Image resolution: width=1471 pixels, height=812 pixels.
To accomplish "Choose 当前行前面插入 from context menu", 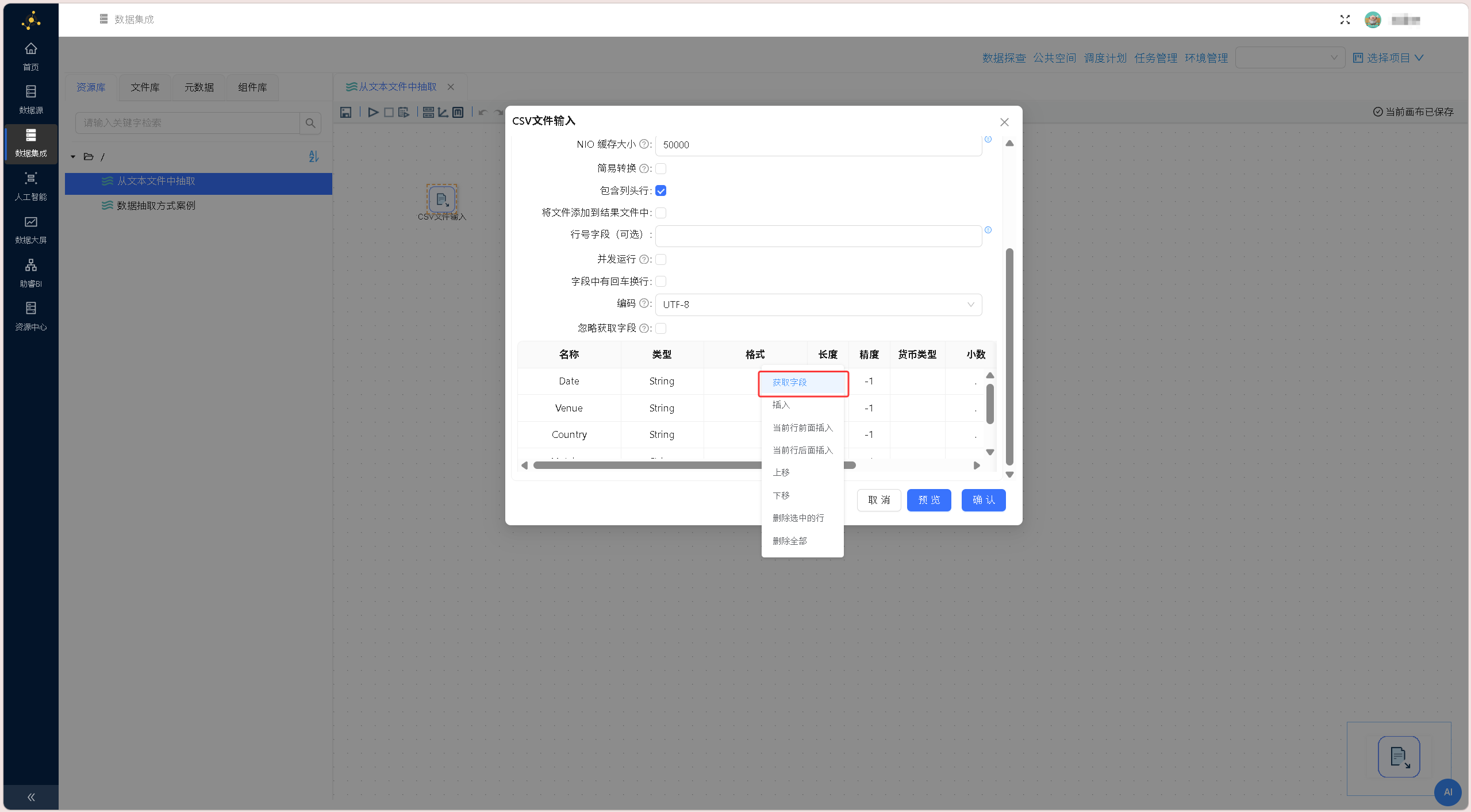I will tap(802, 428).
